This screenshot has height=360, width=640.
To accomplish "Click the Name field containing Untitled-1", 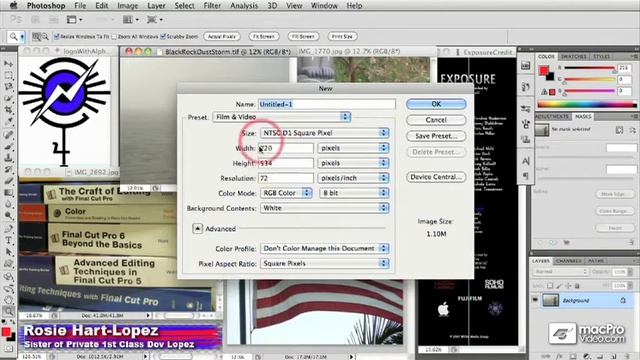I will point(327,104).
